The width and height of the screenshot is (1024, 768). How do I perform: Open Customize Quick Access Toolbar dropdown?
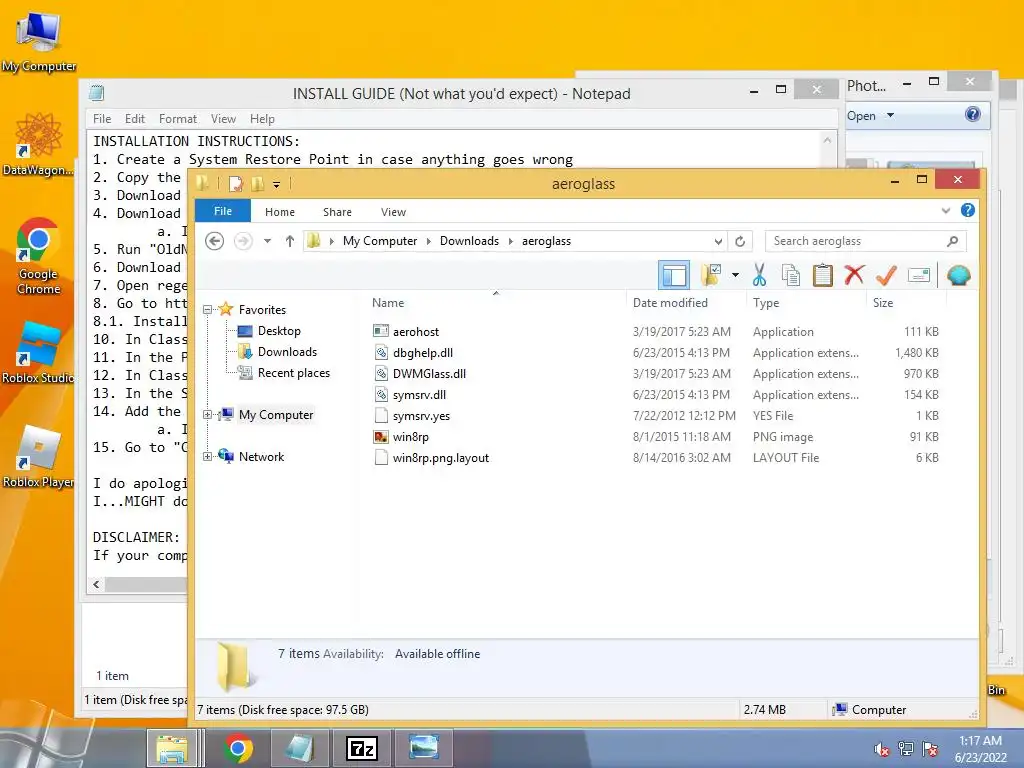click(x=277, y=185)
